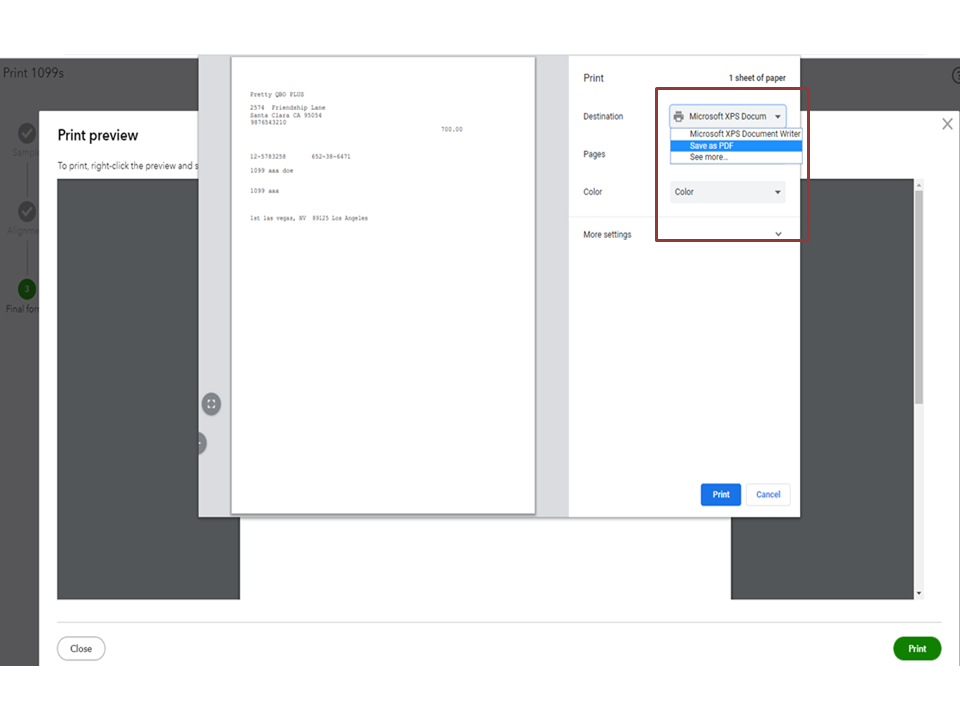
Task: Click step 3 Final forms circle
Action: 26,289
